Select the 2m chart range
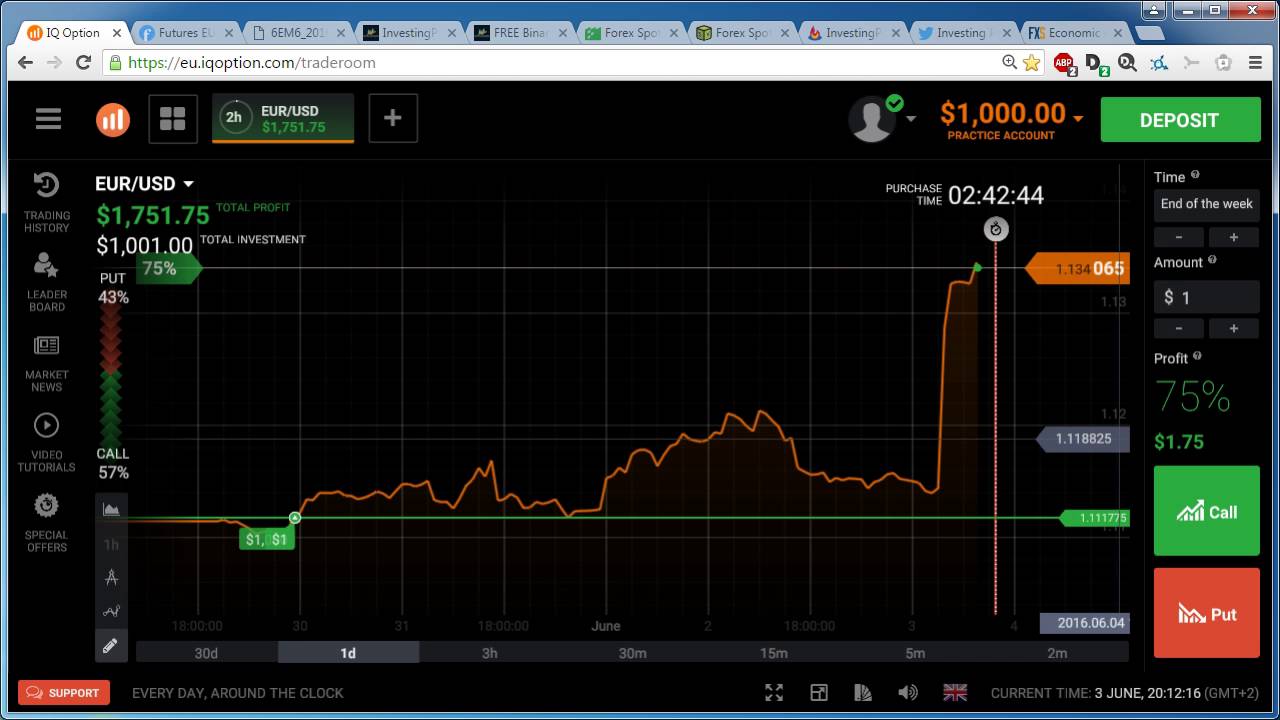Screen dimensions: 1280x720 click(1057, 653)
